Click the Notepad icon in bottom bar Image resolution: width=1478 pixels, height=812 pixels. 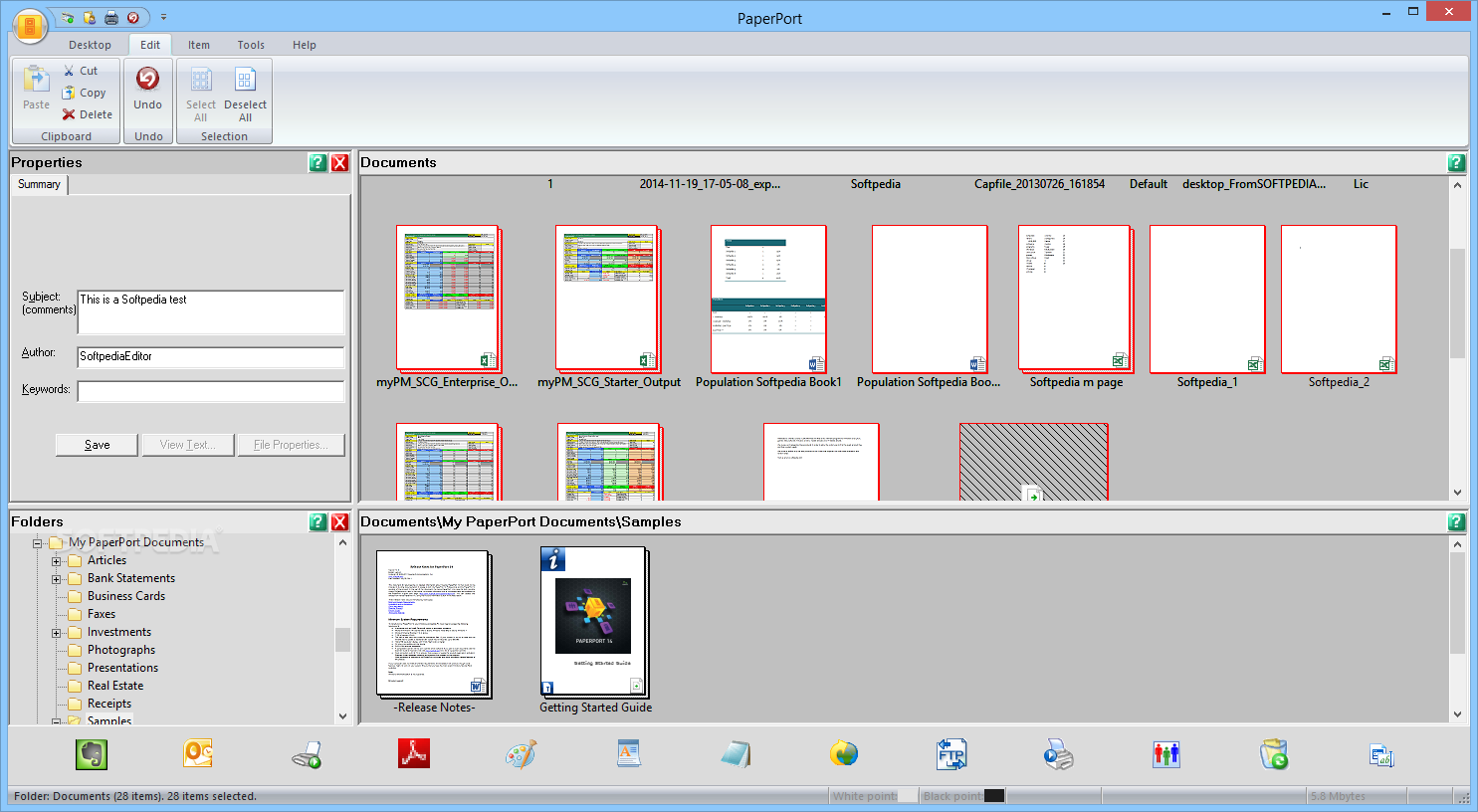click(x=736, y=754)
